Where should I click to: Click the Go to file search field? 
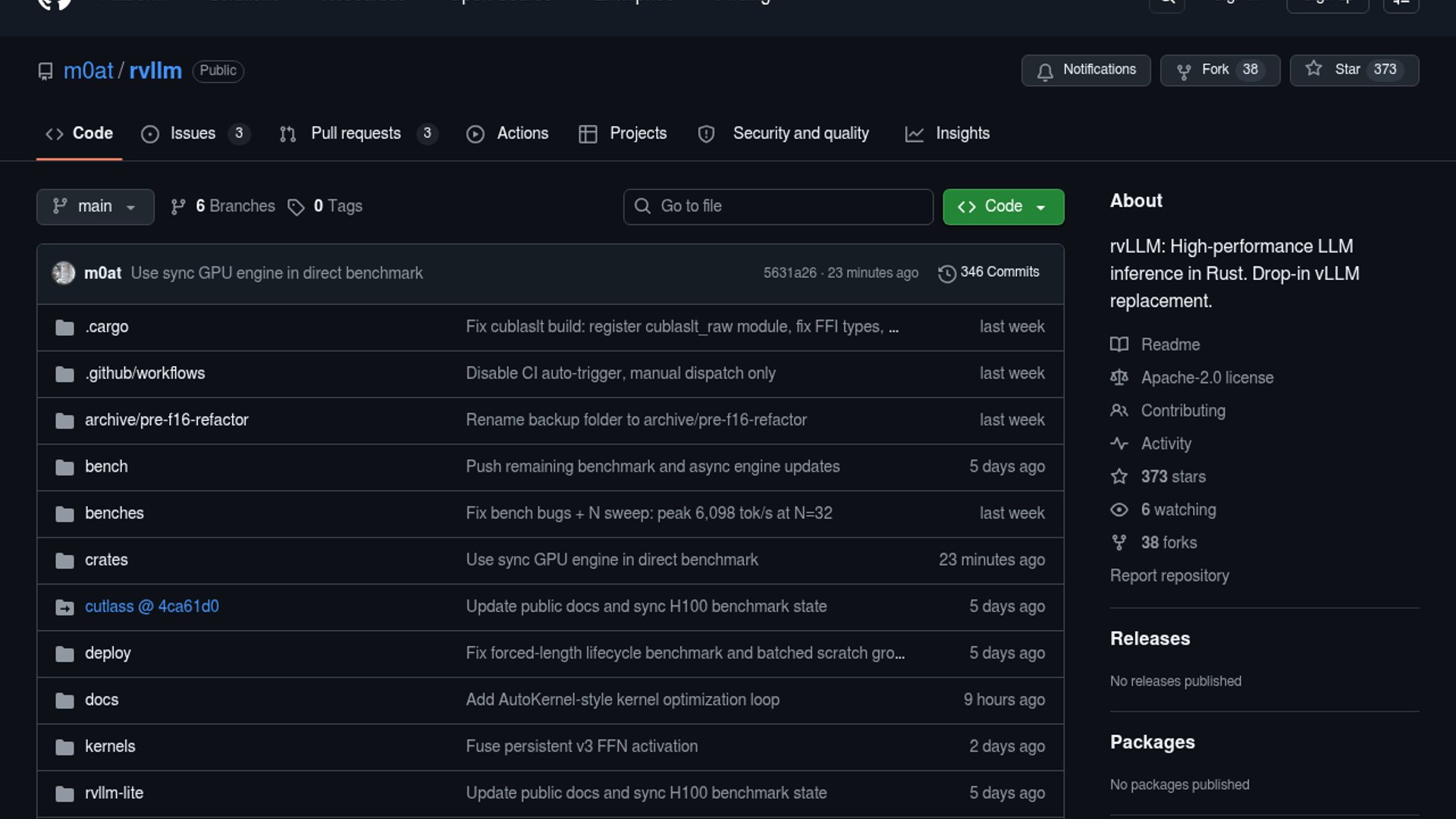click(789, 206)
